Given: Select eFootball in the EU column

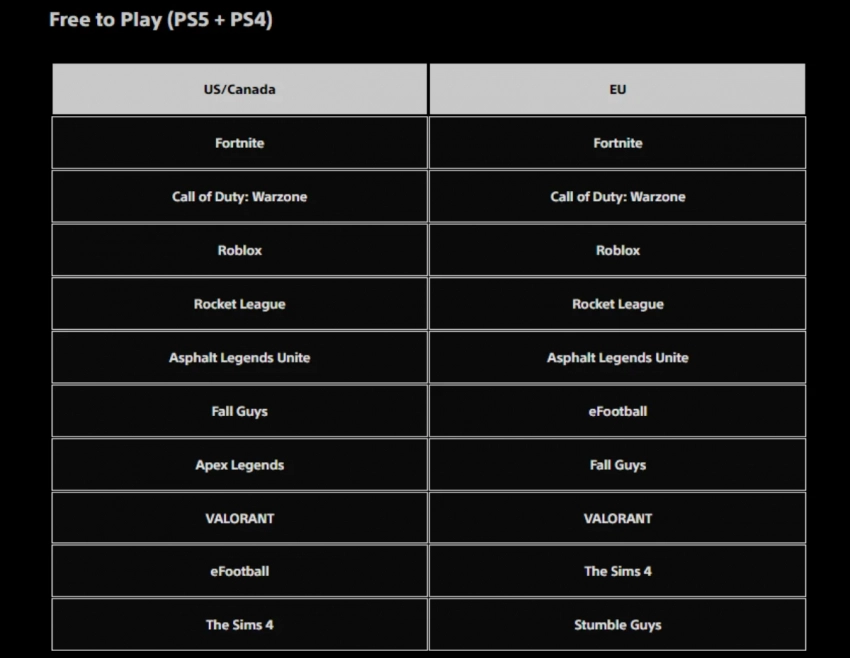Looking at the screenshot, I should [617, 411].
